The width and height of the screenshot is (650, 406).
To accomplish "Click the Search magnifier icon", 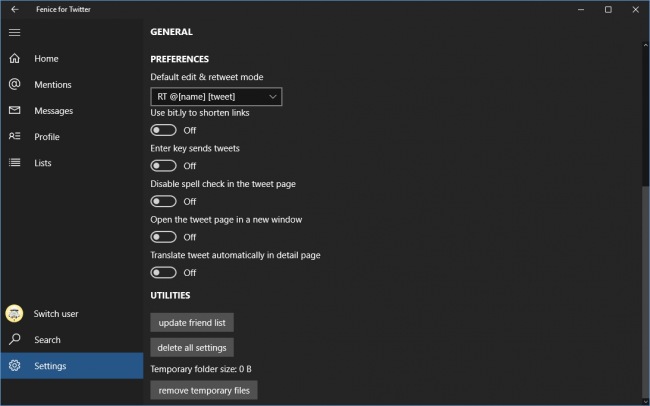I will [15, 339].
